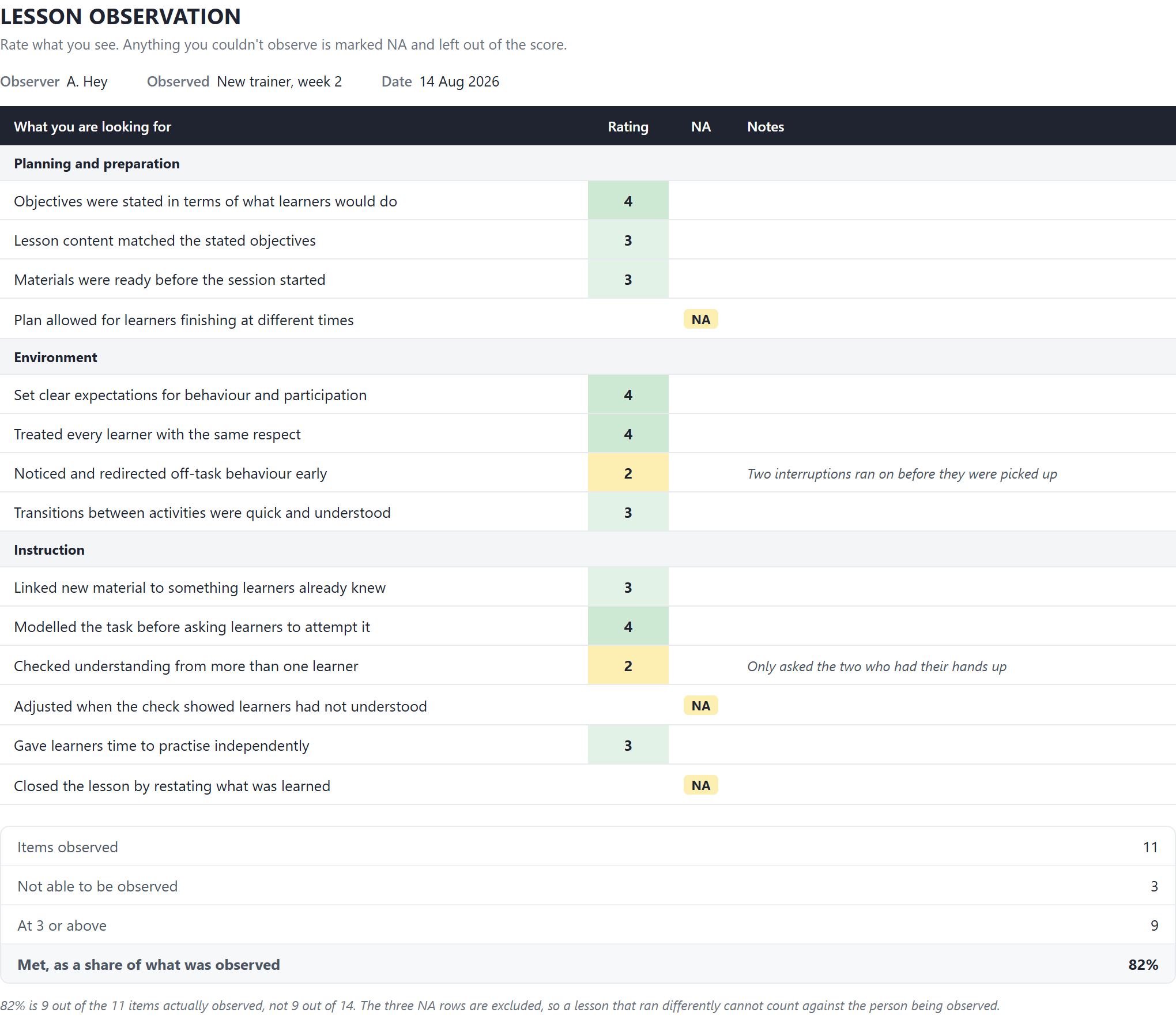
Task: Click the Not able to be observed value 3
Action: 1154,886
